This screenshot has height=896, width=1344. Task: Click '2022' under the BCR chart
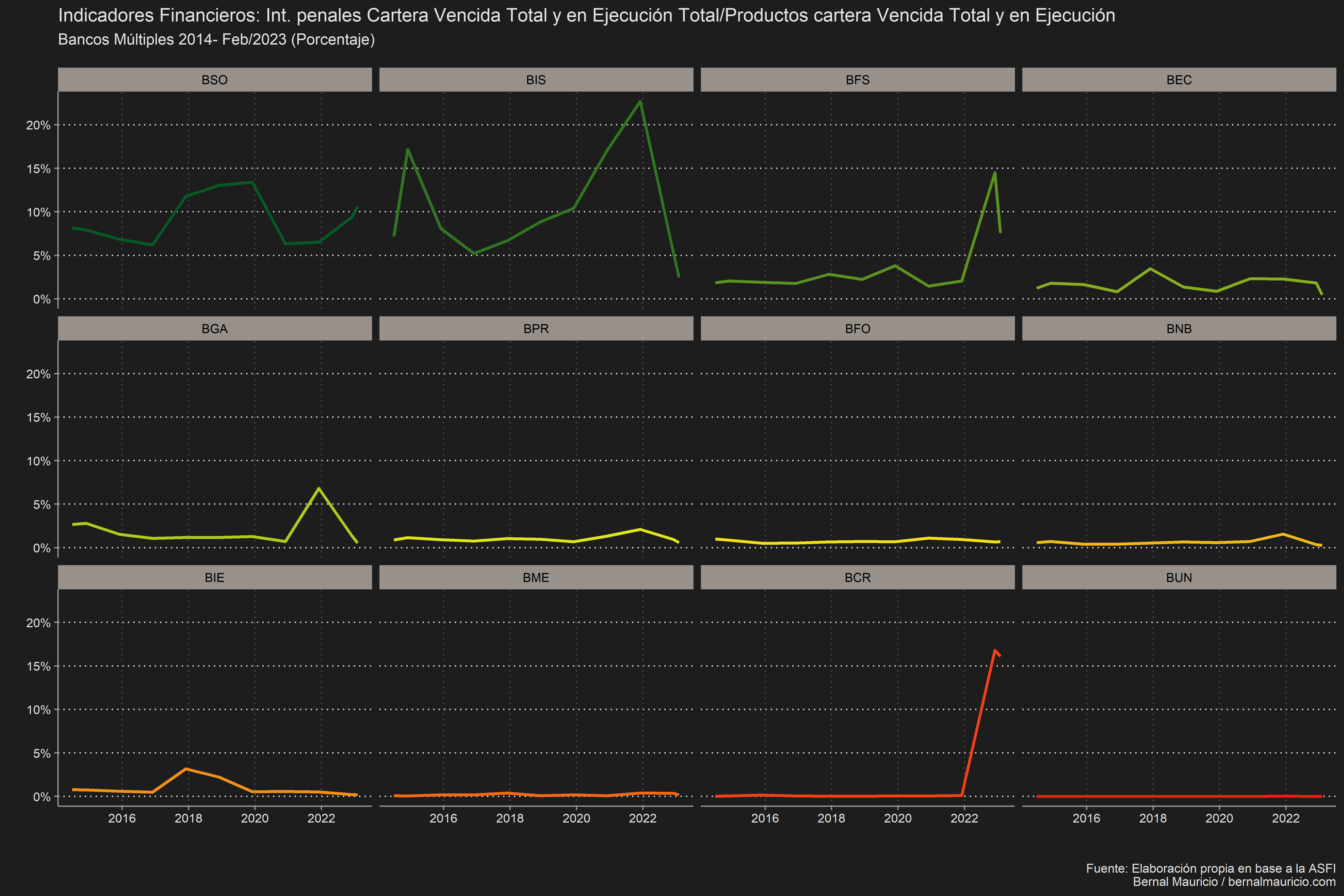(x=965, y=818)
